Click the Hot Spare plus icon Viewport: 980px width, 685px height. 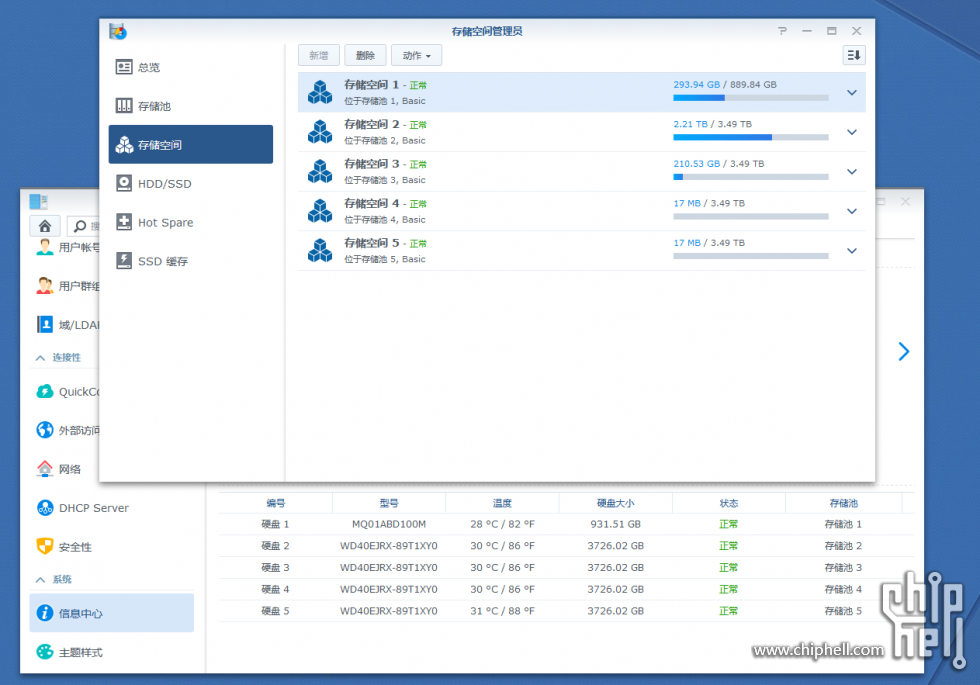[x=124, y=222]
